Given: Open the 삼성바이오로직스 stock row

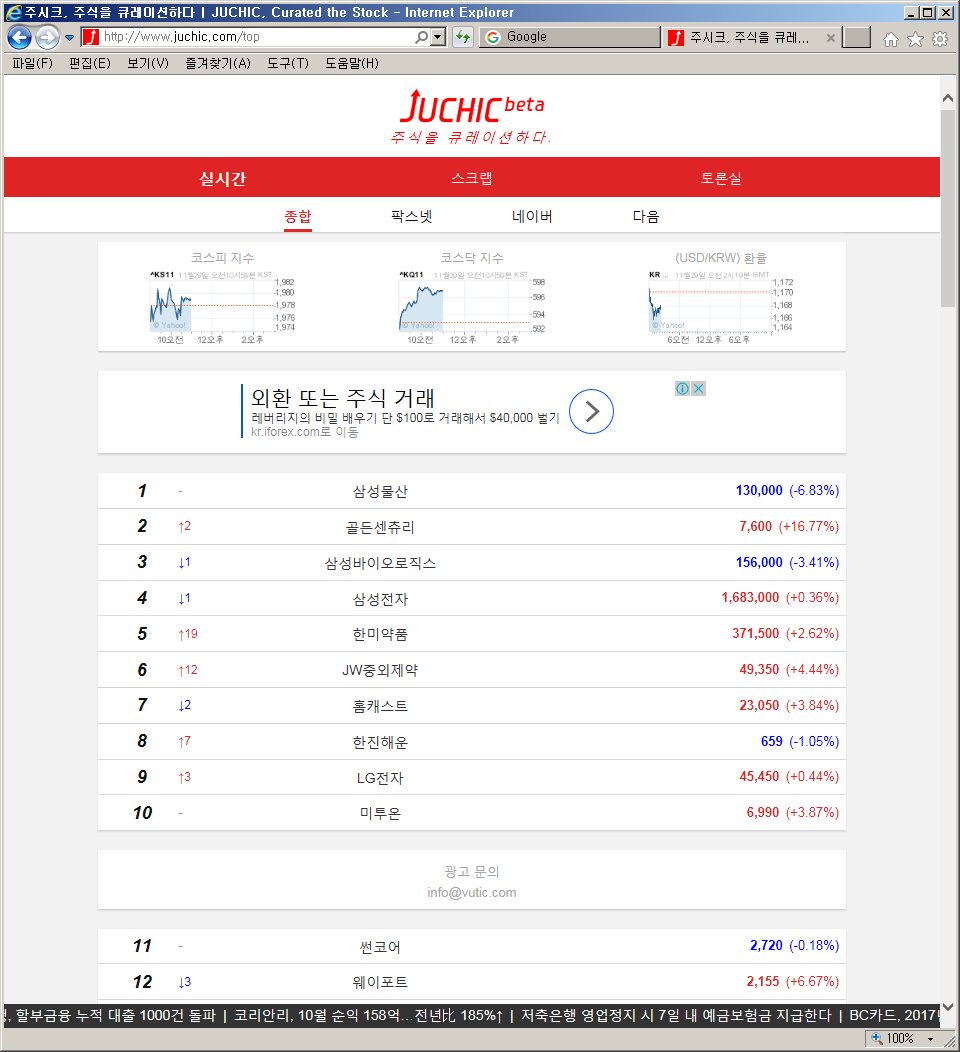Looking at the screenshot, I should (x=472, y=562).
